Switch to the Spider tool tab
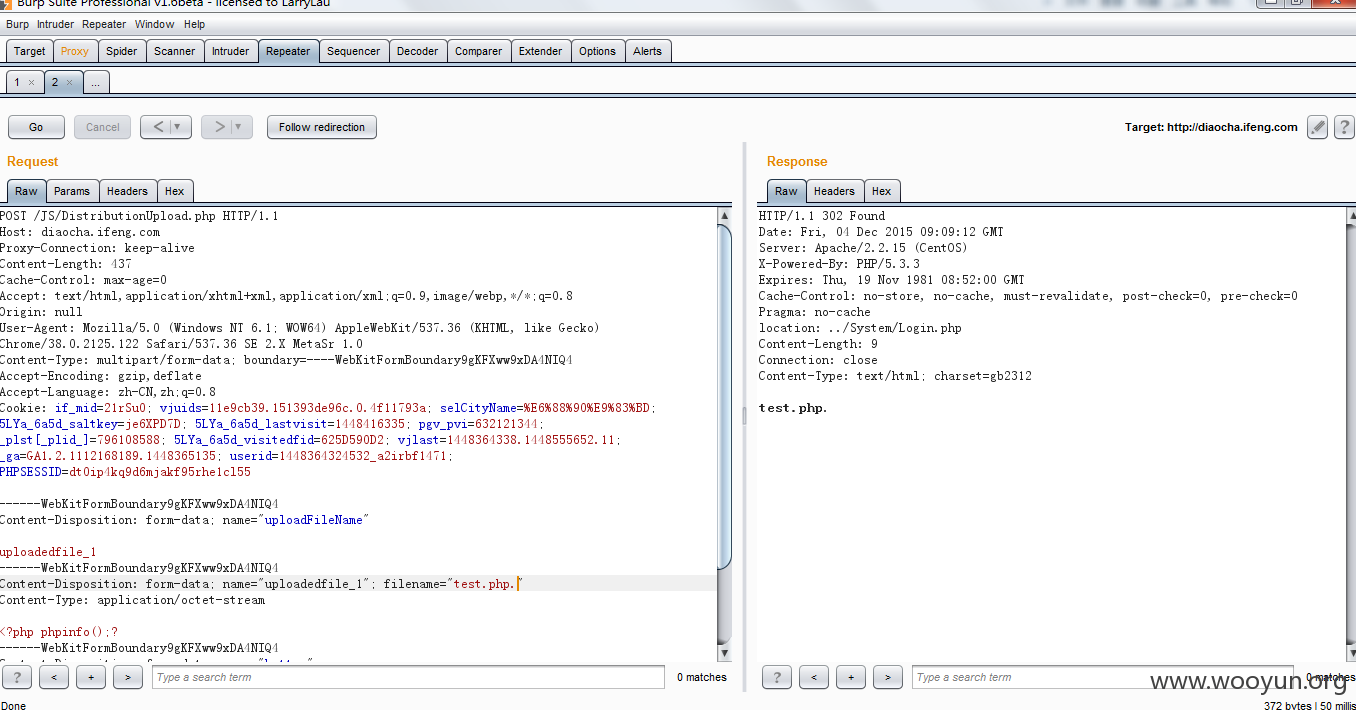Viewport: 1356px width, 710px height. pos(122,51)
